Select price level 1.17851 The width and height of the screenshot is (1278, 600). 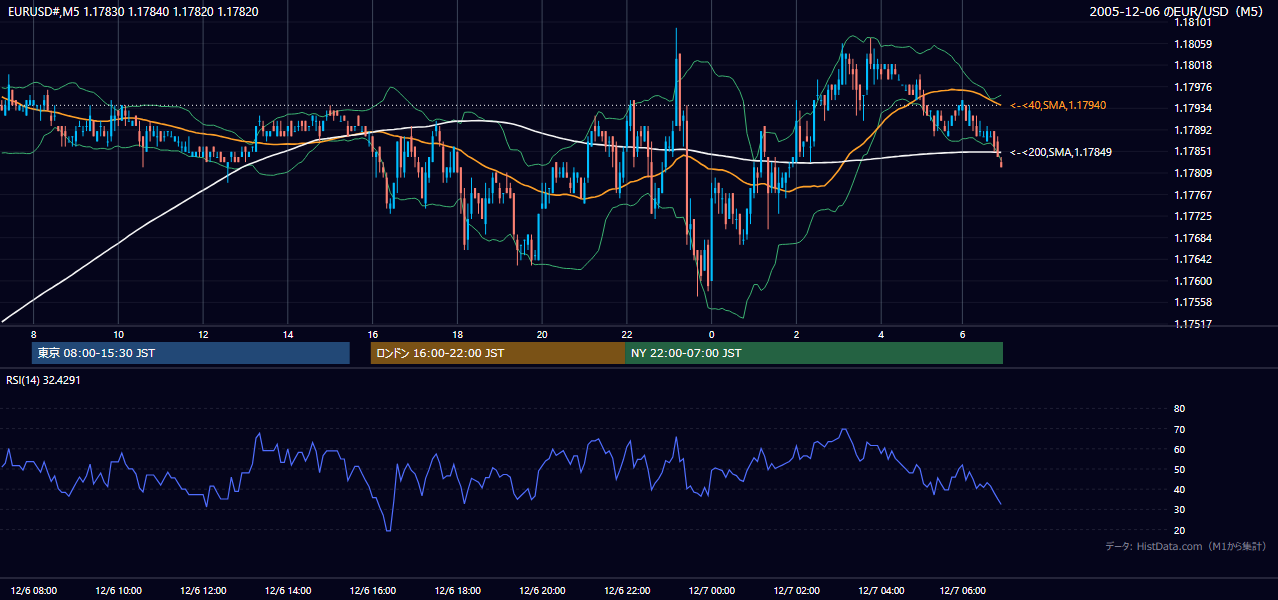[x=1193, y=151]
